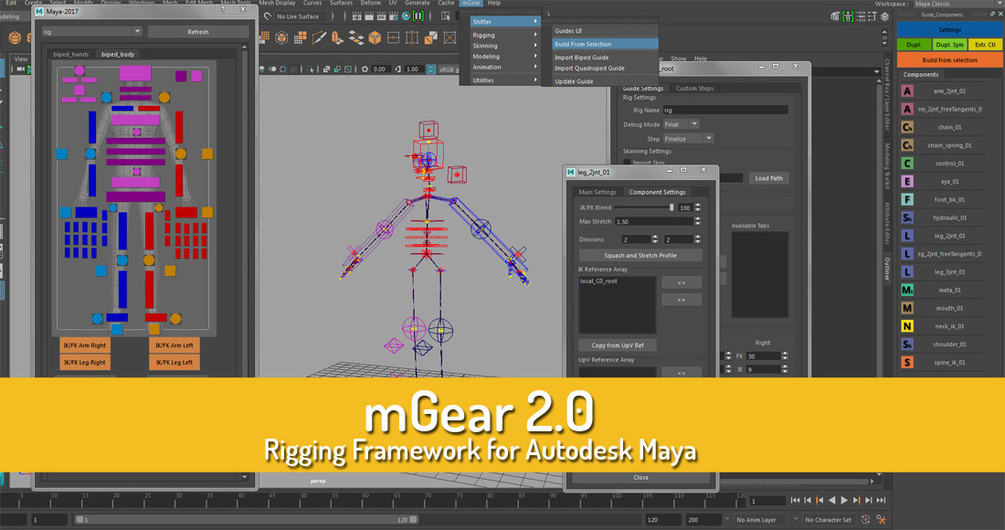Open the Debug Mode dropdown
The height and width of the screenshot is (530, 1005).
(x=681, y=124)
